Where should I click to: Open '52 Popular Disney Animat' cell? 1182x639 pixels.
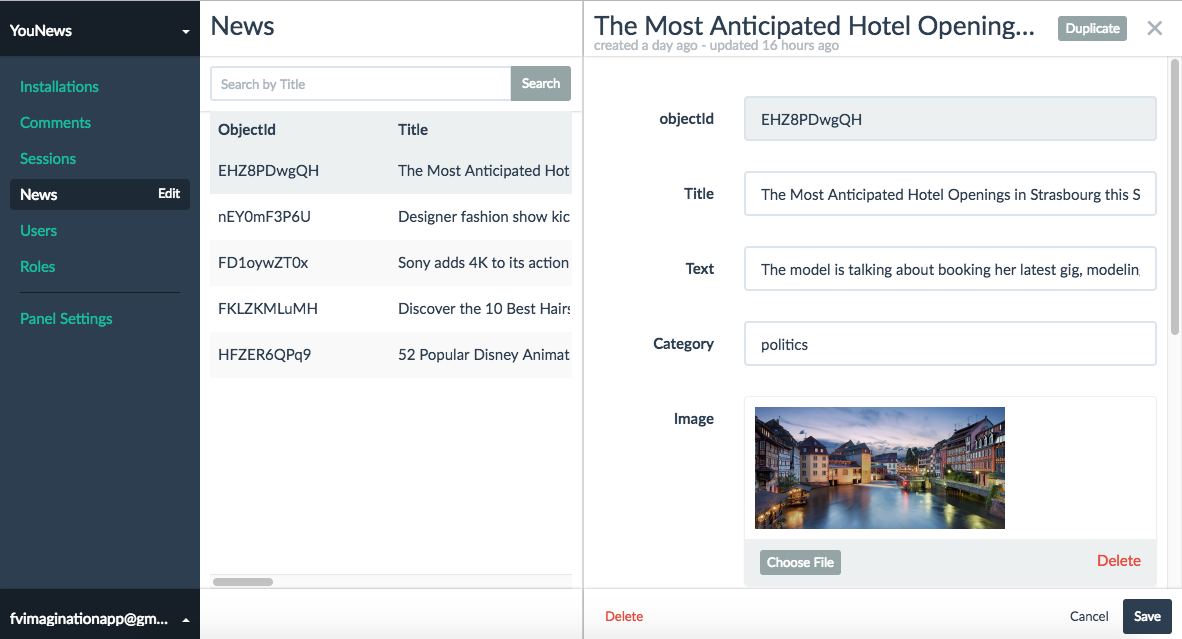[484, 355]
